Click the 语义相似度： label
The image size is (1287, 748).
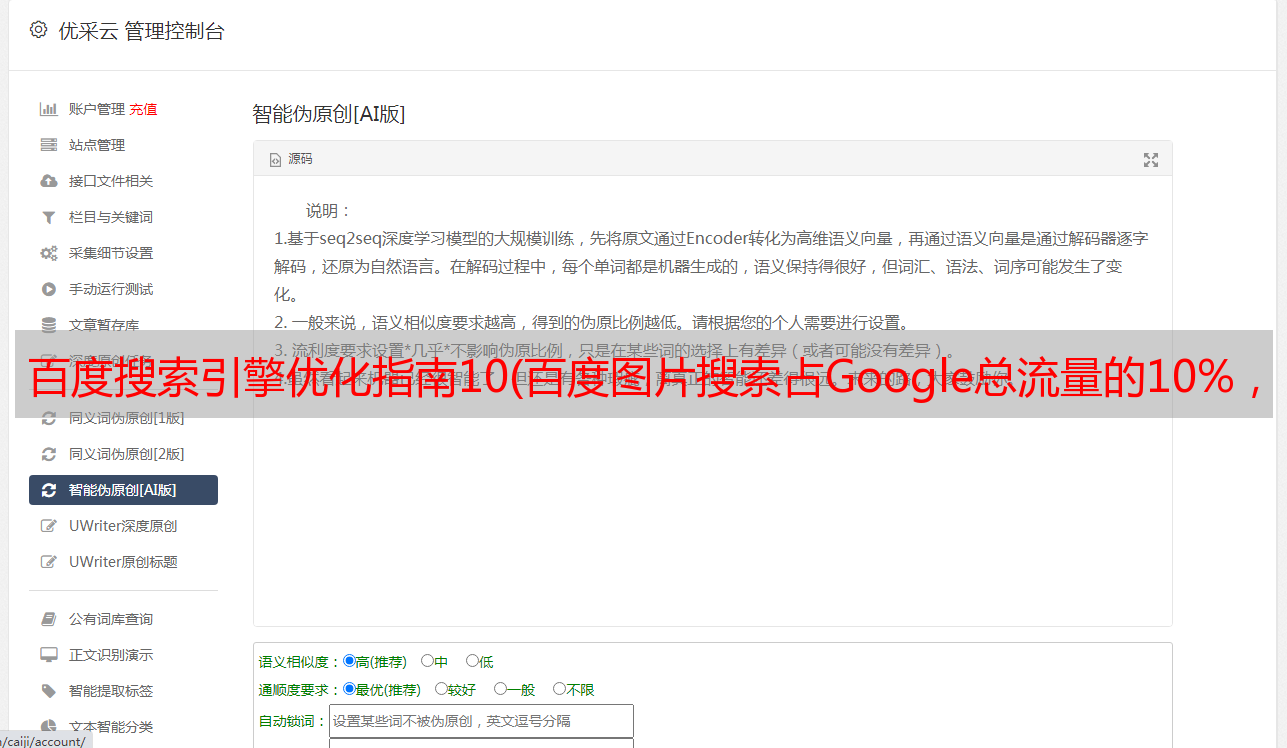tap(300, 662)
